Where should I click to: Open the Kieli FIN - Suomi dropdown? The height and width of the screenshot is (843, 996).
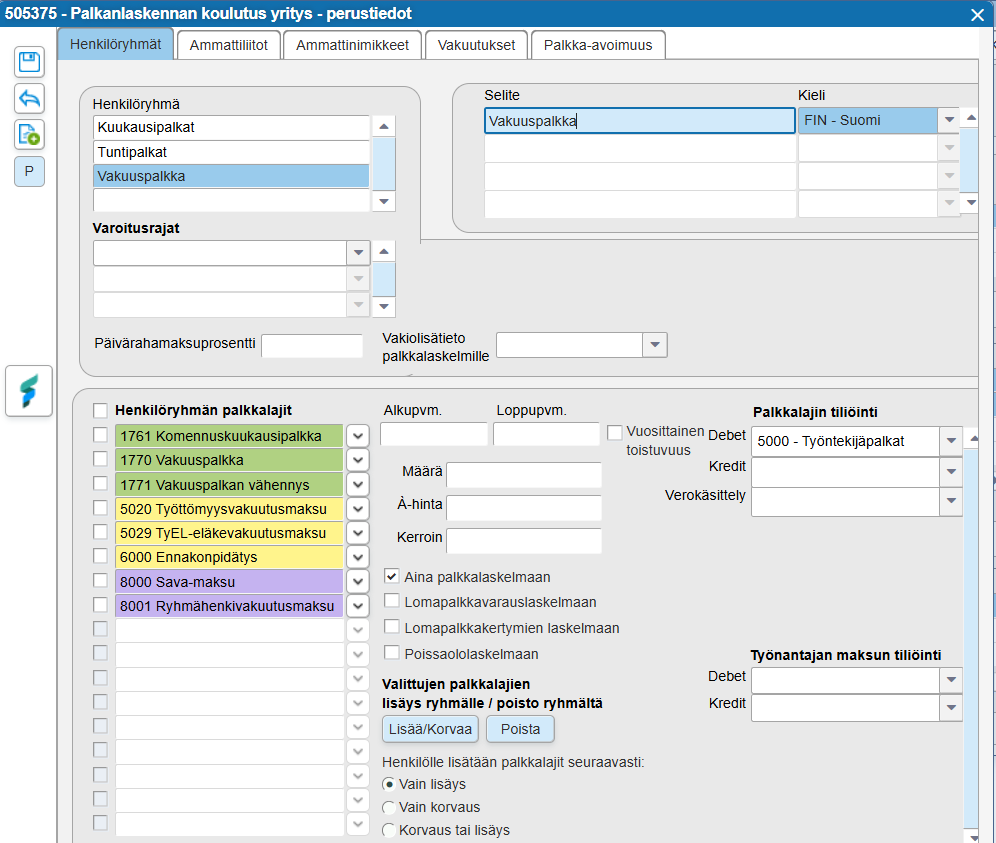point(949,120)
